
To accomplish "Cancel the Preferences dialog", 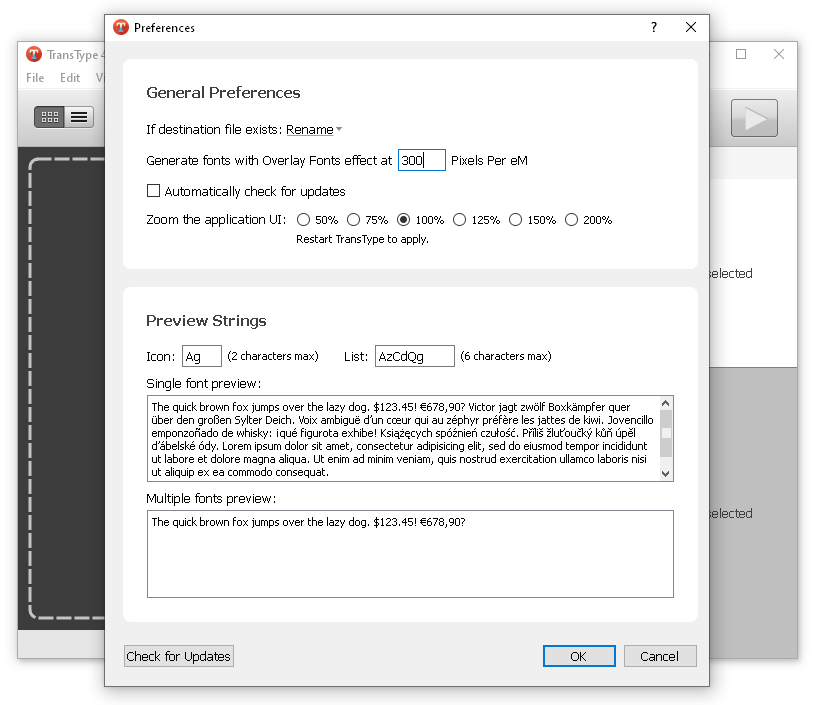I will point(660,656).
